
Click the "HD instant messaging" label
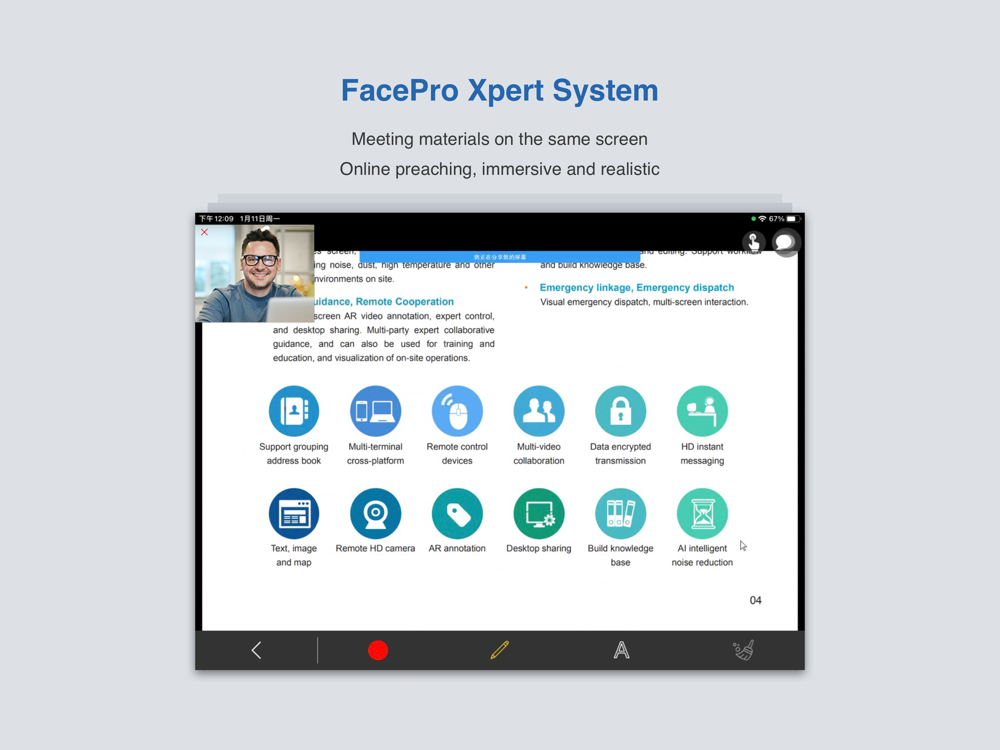tap(702, 453)
